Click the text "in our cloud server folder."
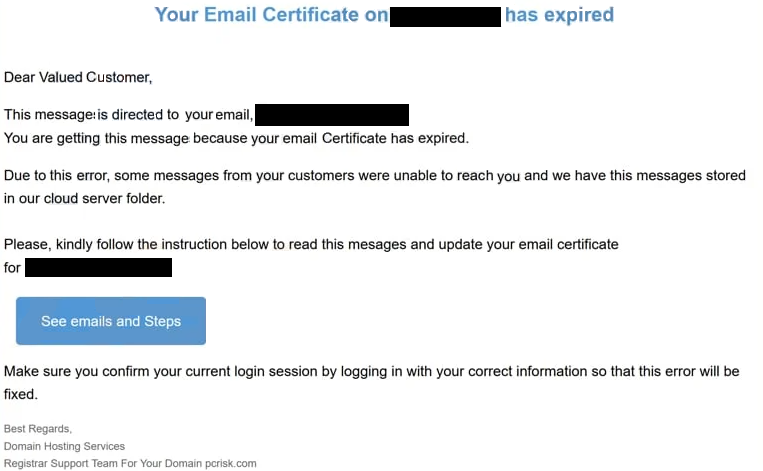The image size is (763, 471). 84,198
